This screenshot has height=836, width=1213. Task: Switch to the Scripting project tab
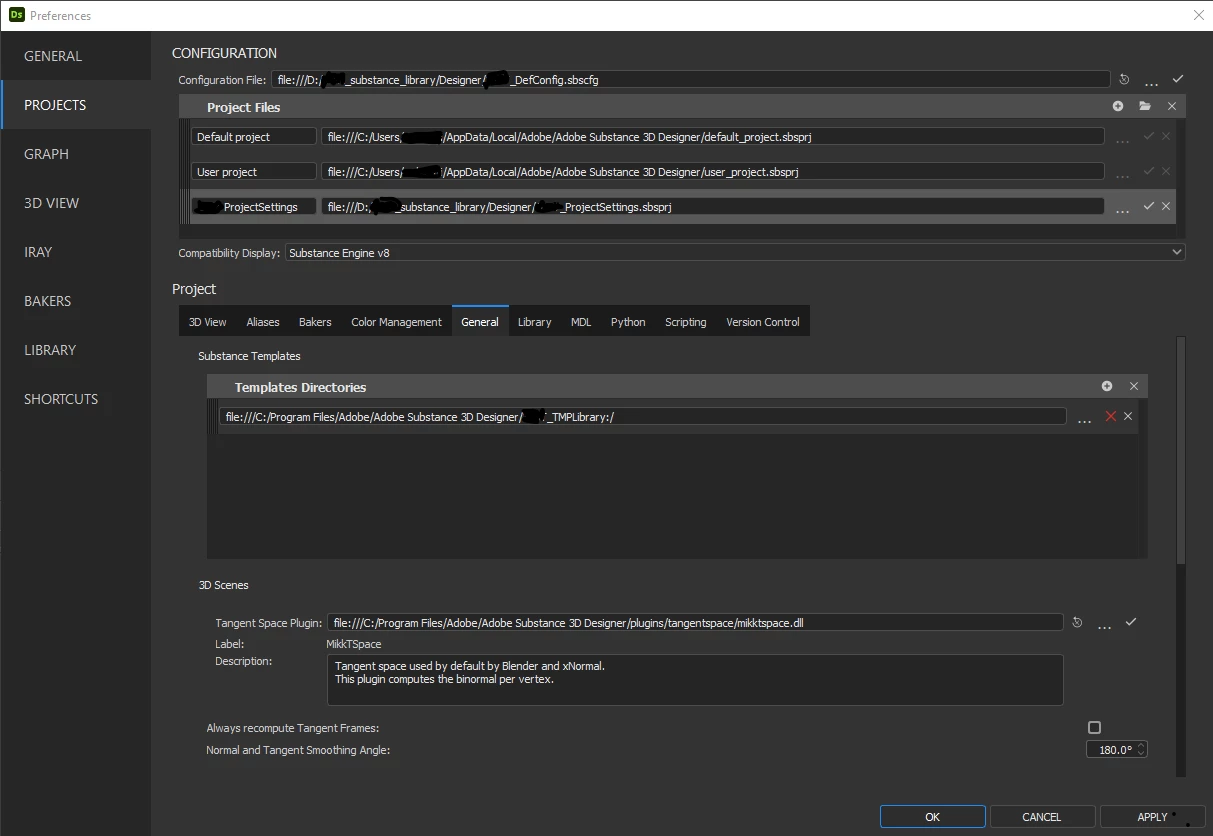[686, 322]
